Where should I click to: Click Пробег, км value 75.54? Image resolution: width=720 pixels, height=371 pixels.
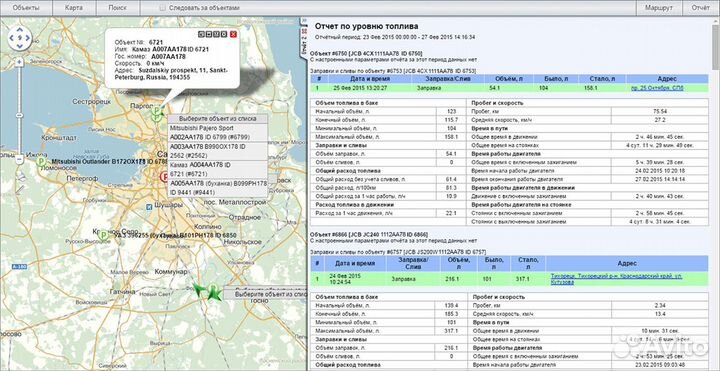tap(660, 111)
